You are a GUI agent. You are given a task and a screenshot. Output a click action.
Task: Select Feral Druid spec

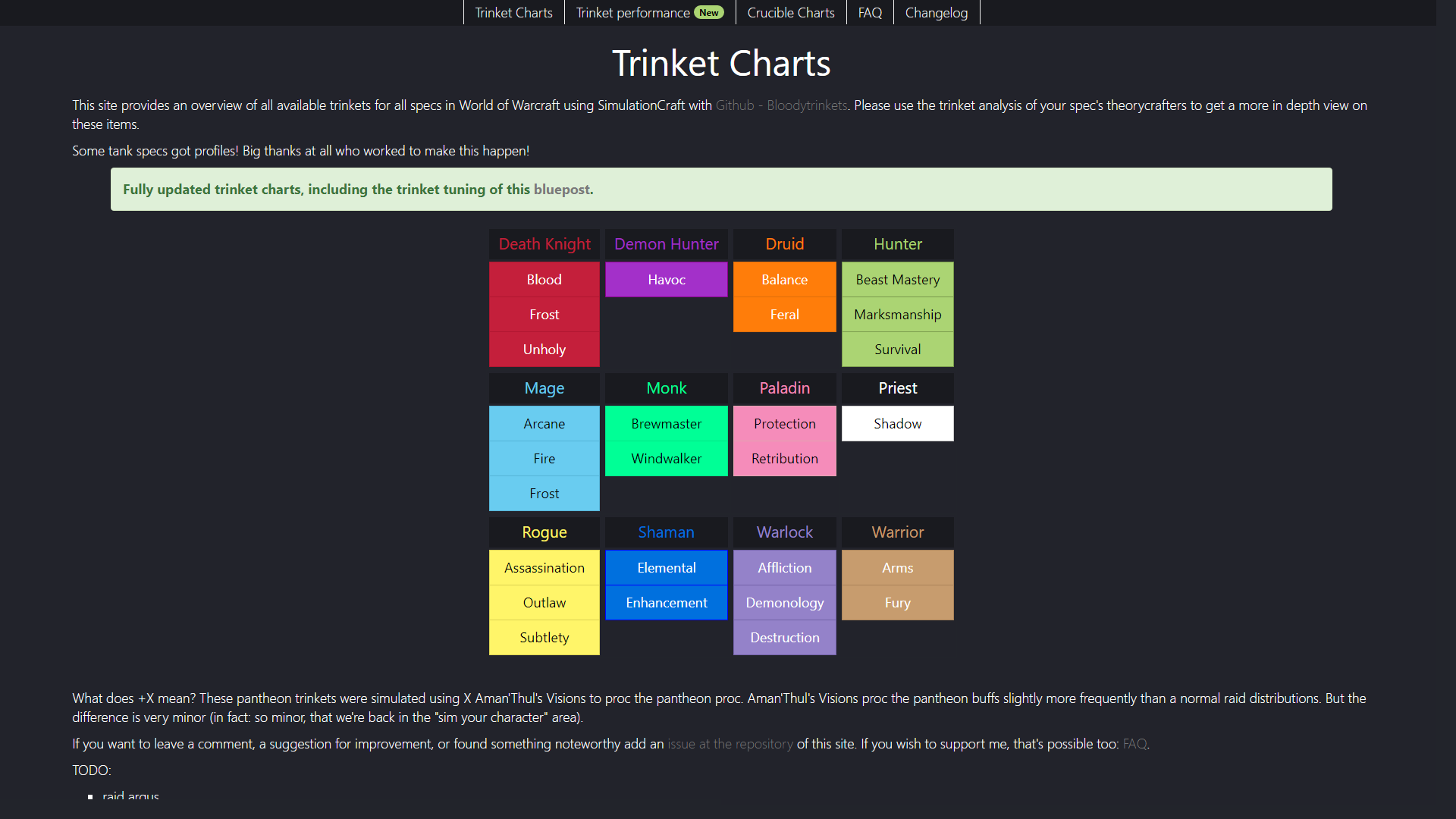(785, 315)
